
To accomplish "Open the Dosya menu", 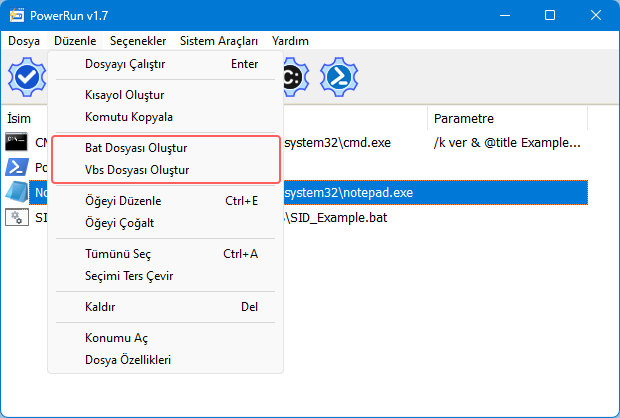I will pos(24,41).
